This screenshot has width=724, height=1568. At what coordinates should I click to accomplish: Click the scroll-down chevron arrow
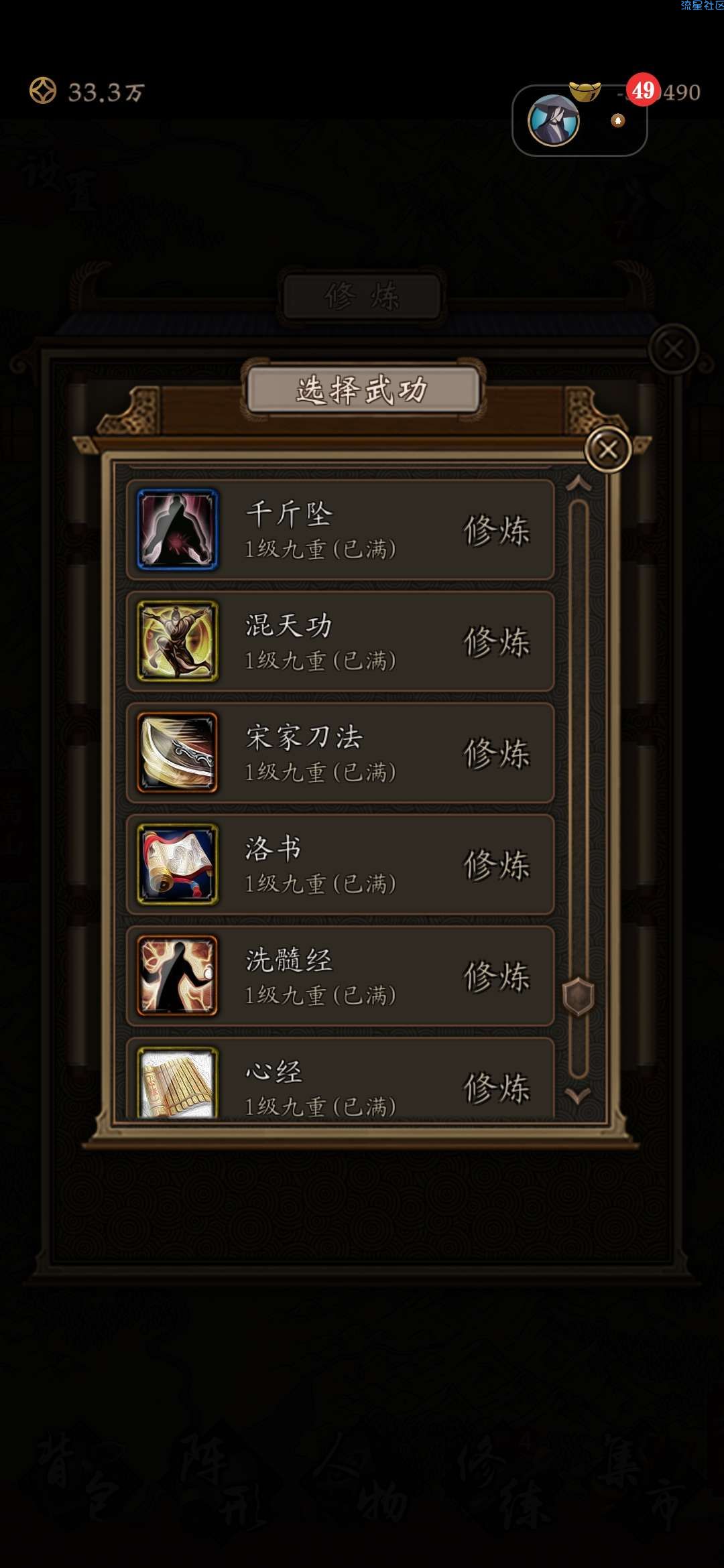pyautogui.click(x=578, y=1096)
